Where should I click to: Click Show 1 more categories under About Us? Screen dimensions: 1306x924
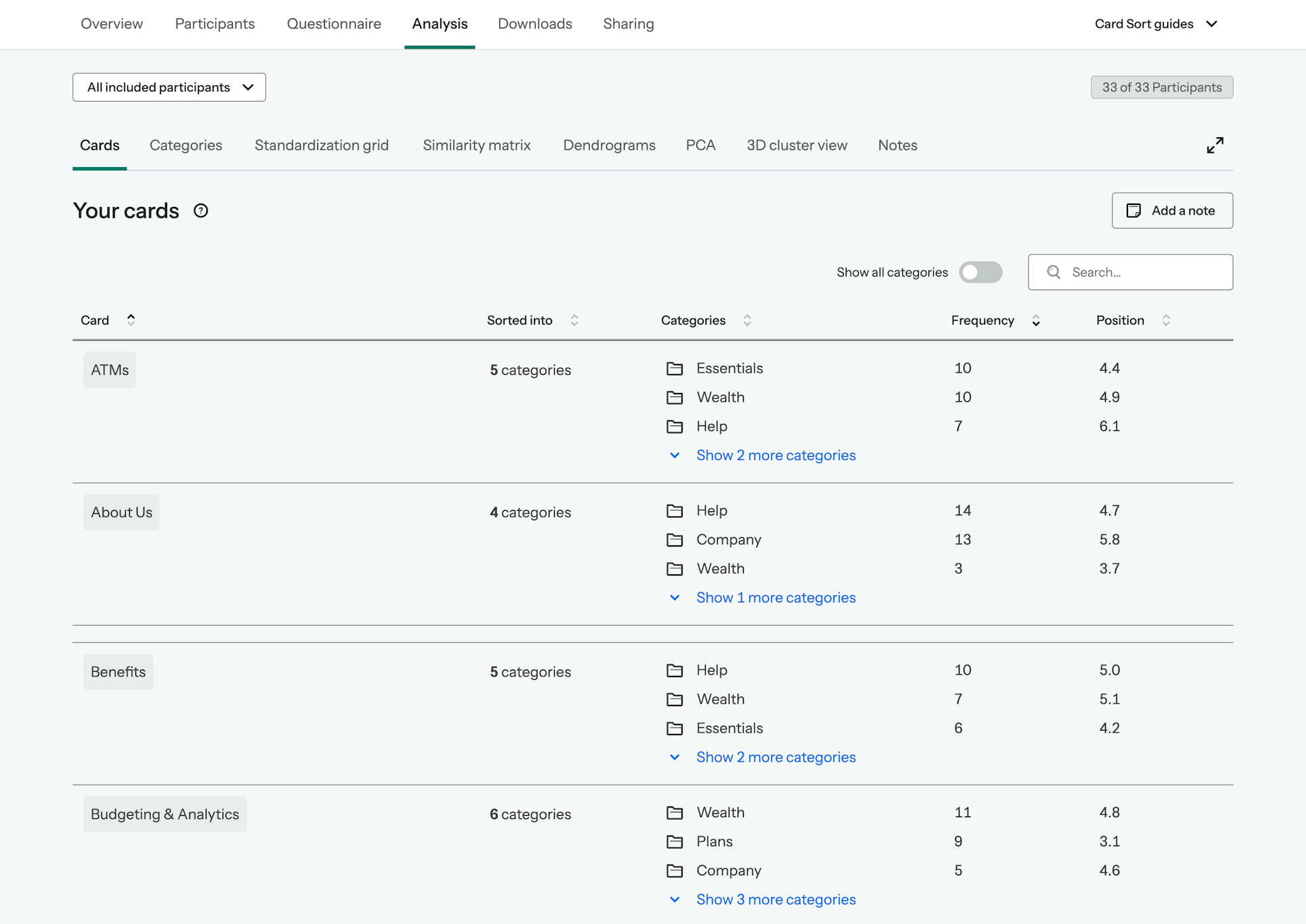tap(775, 597)
